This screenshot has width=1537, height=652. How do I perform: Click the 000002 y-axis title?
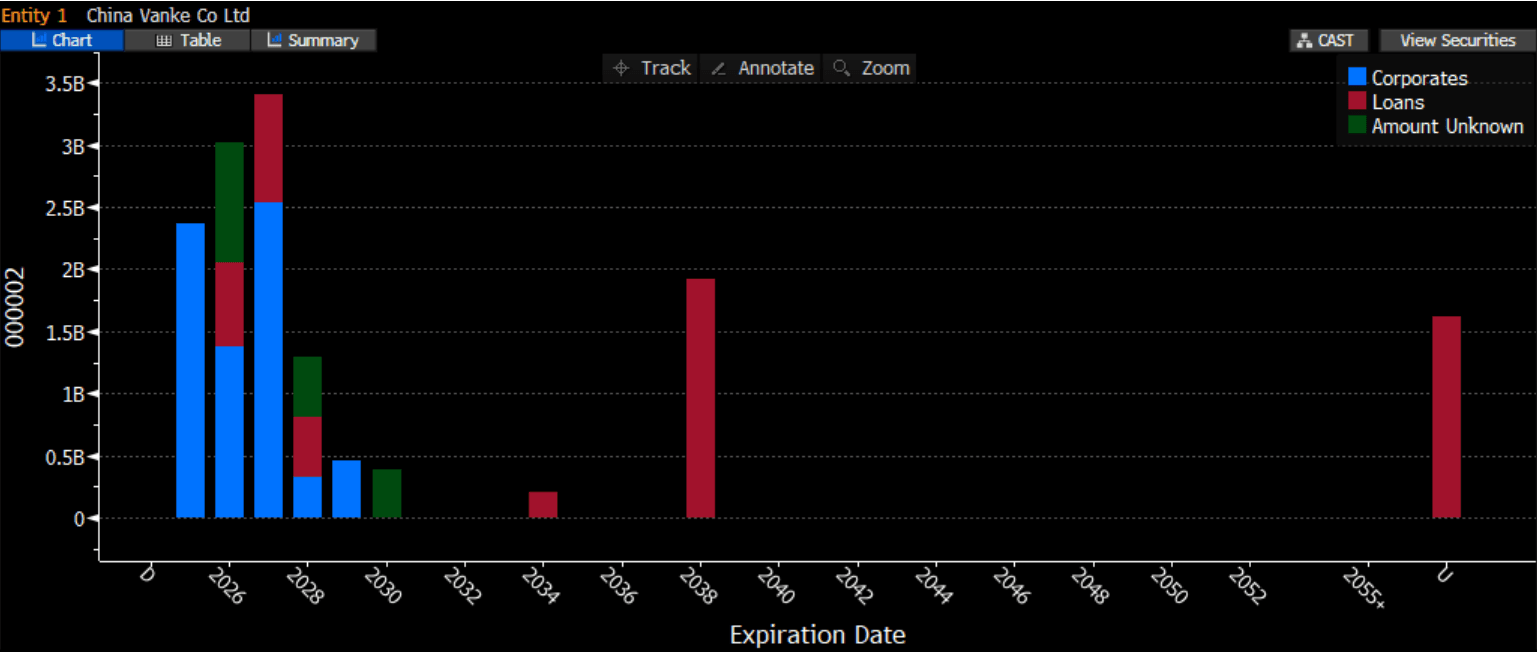[15, 306]
